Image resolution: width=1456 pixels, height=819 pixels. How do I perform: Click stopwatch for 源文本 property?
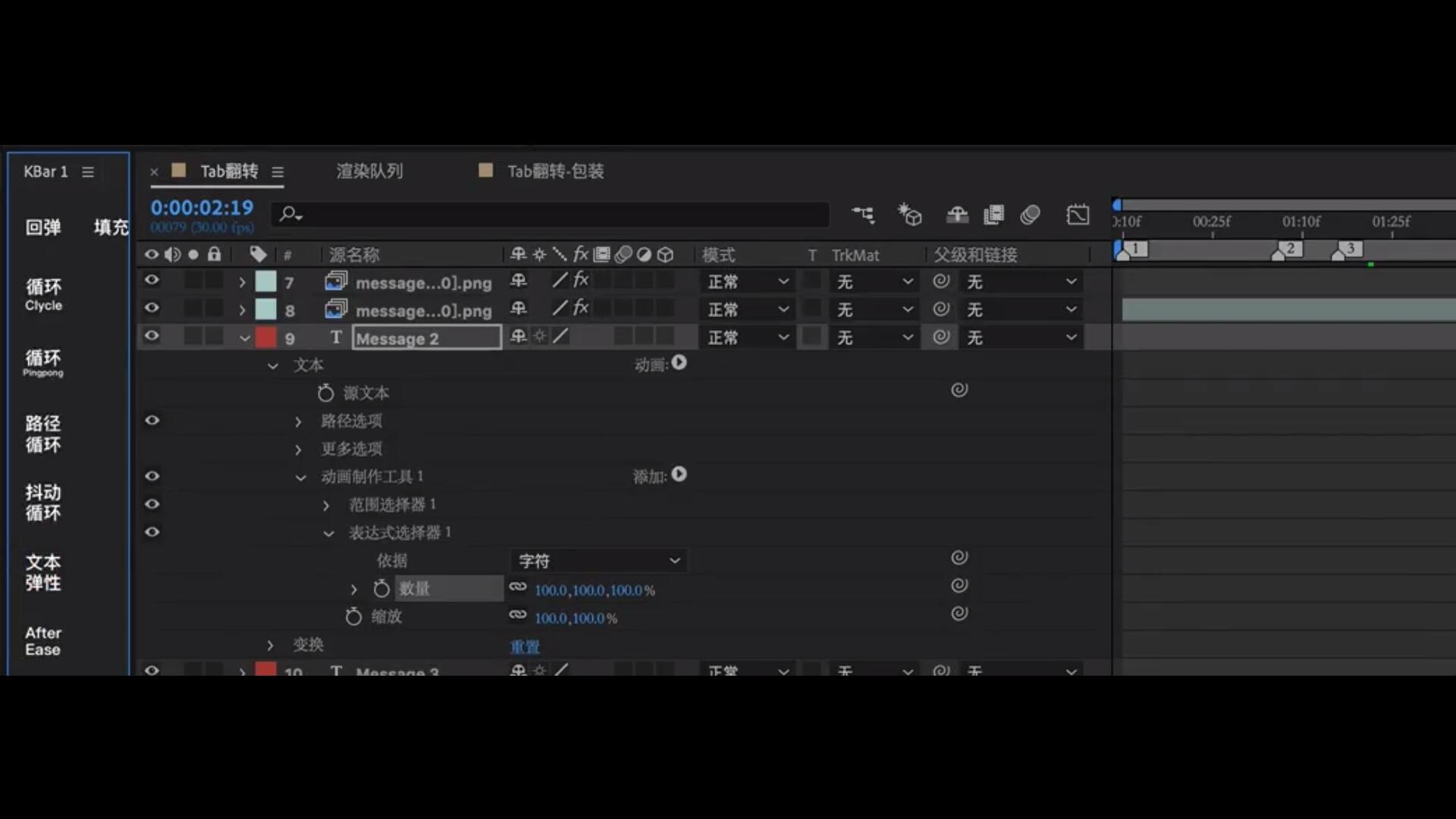coord(325,393)
